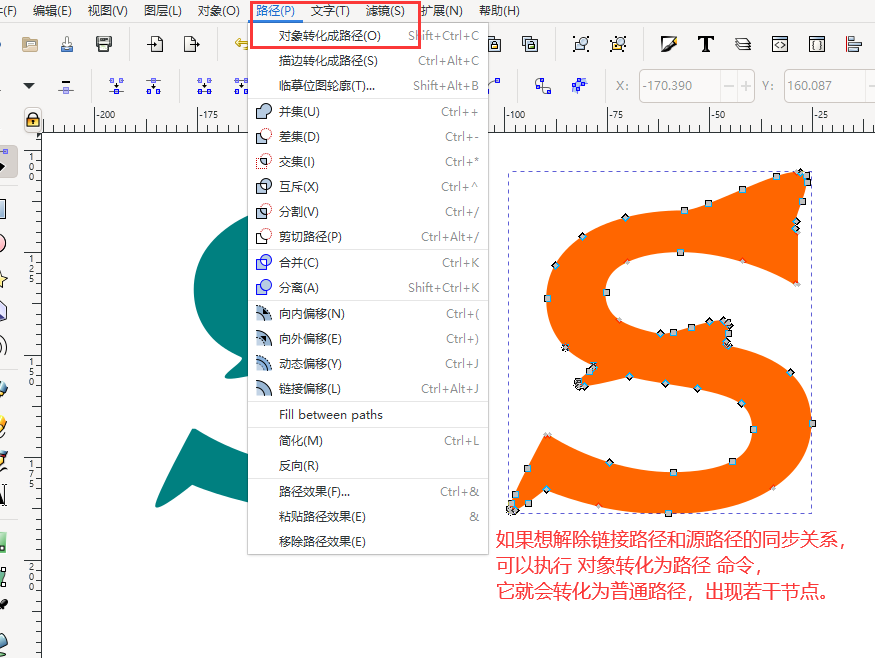Click the X coordinate input field

tap(680, 86)
